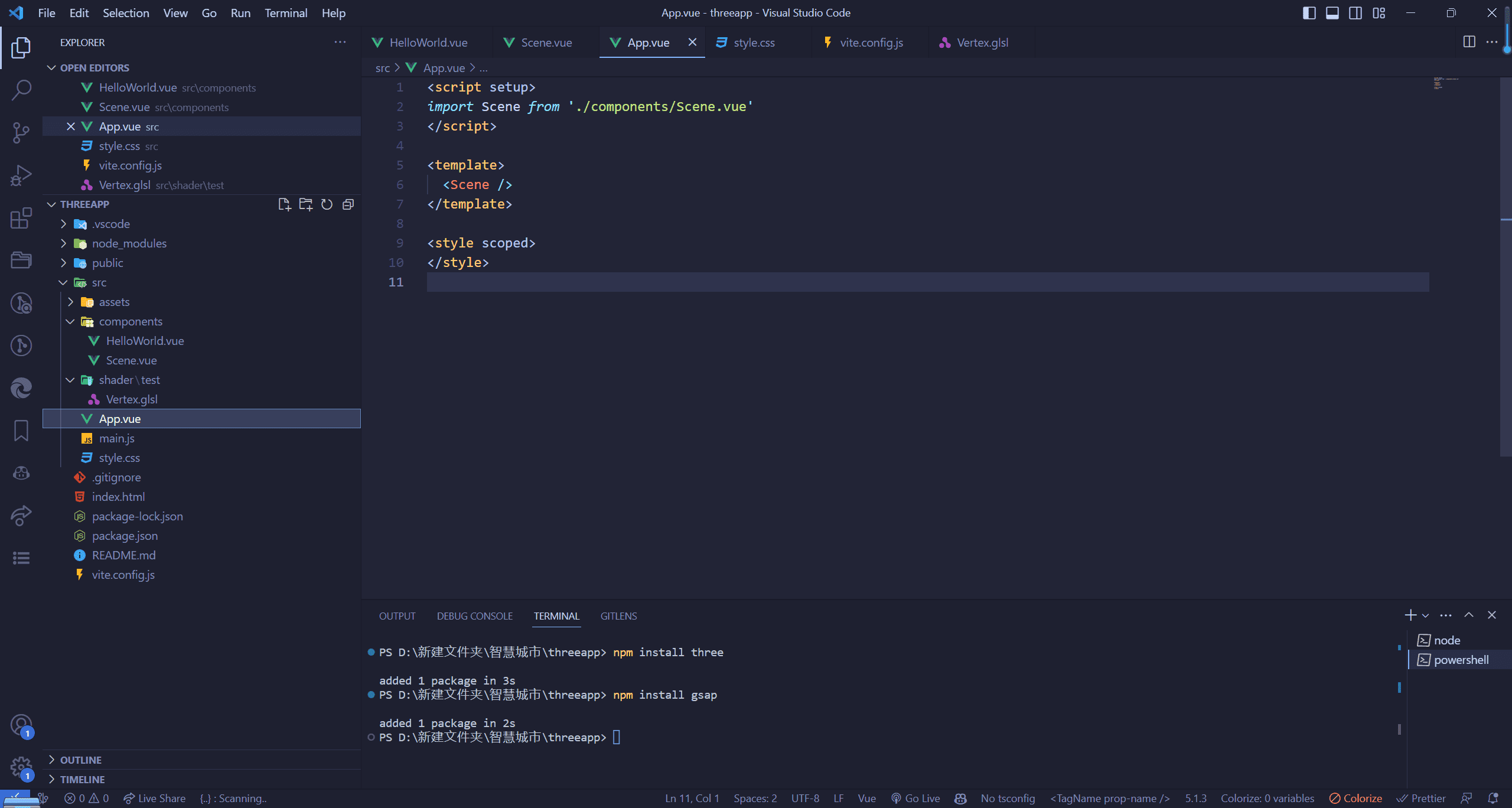Click Live Share in status bar
This screenshot has width=1512, height=808.
(x=154, y=799)
